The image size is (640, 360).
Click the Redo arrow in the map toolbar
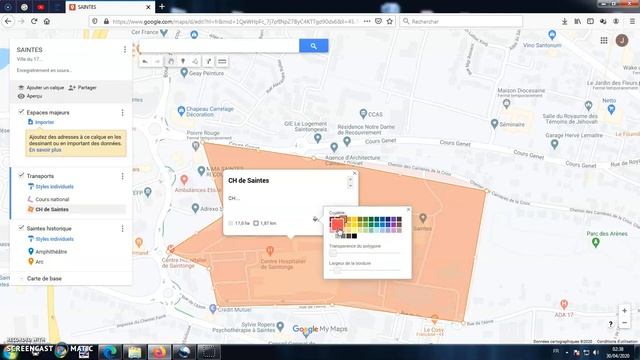click(x=158, y=62)
